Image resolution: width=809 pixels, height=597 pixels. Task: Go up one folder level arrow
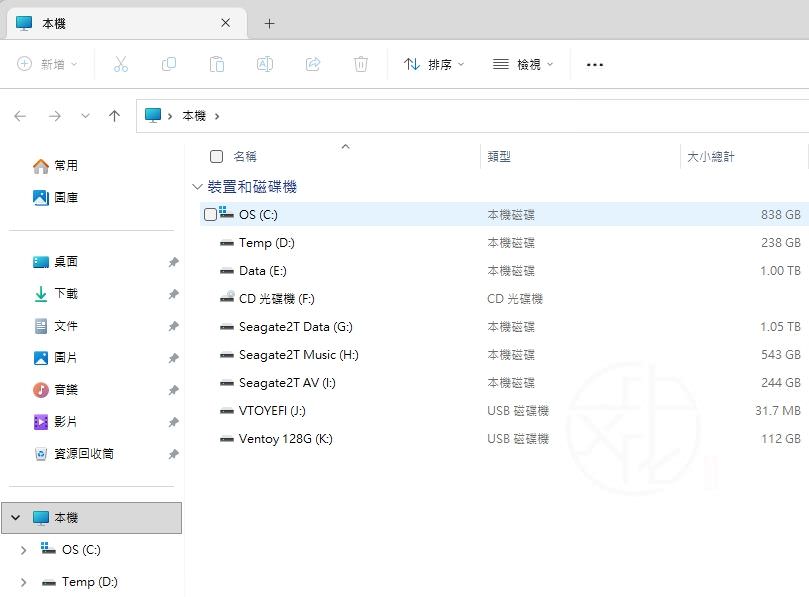pyautogui.click(x=114, y=116)
